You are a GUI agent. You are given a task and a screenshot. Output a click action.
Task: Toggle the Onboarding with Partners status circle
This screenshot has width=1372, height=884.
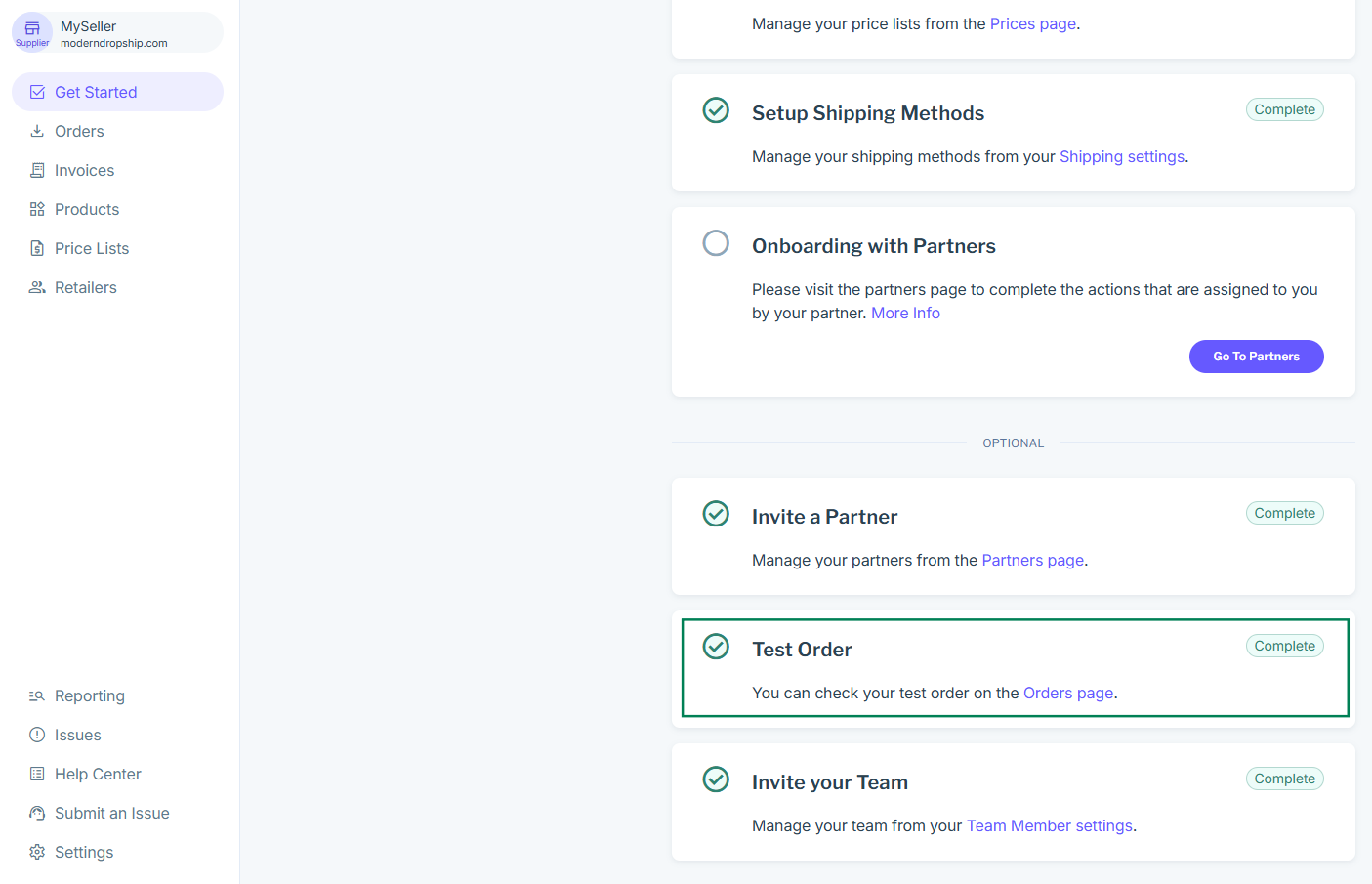[x=716, y=243]
